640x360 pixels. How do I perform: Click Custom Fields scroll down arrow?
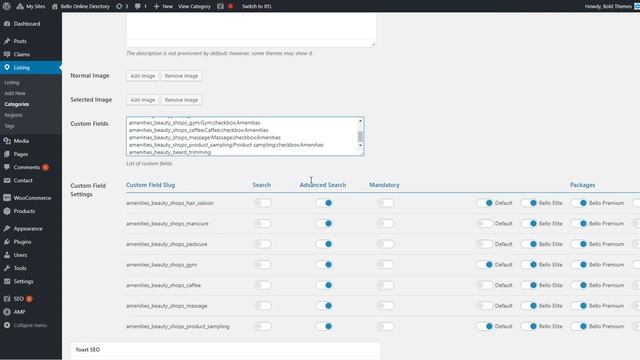(x=360, y=145)
